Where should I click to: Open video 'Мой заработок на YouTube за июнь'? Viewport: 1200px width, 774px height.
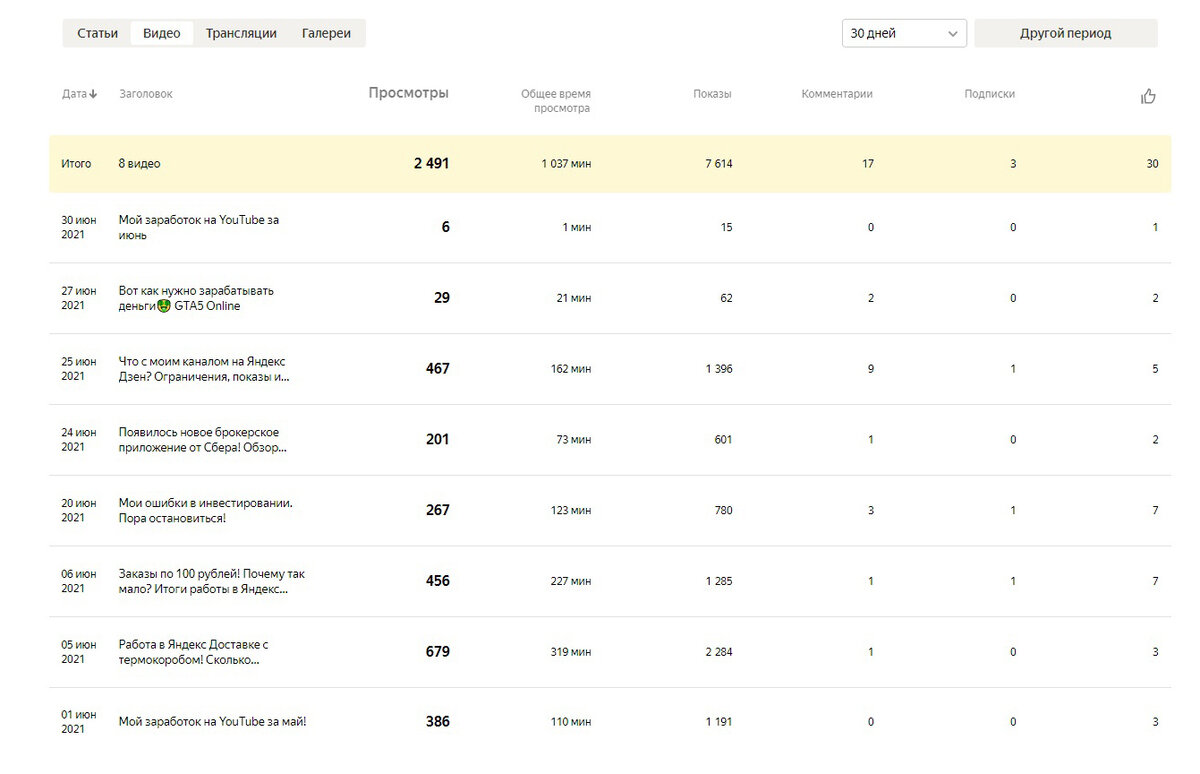coord(199,227)
